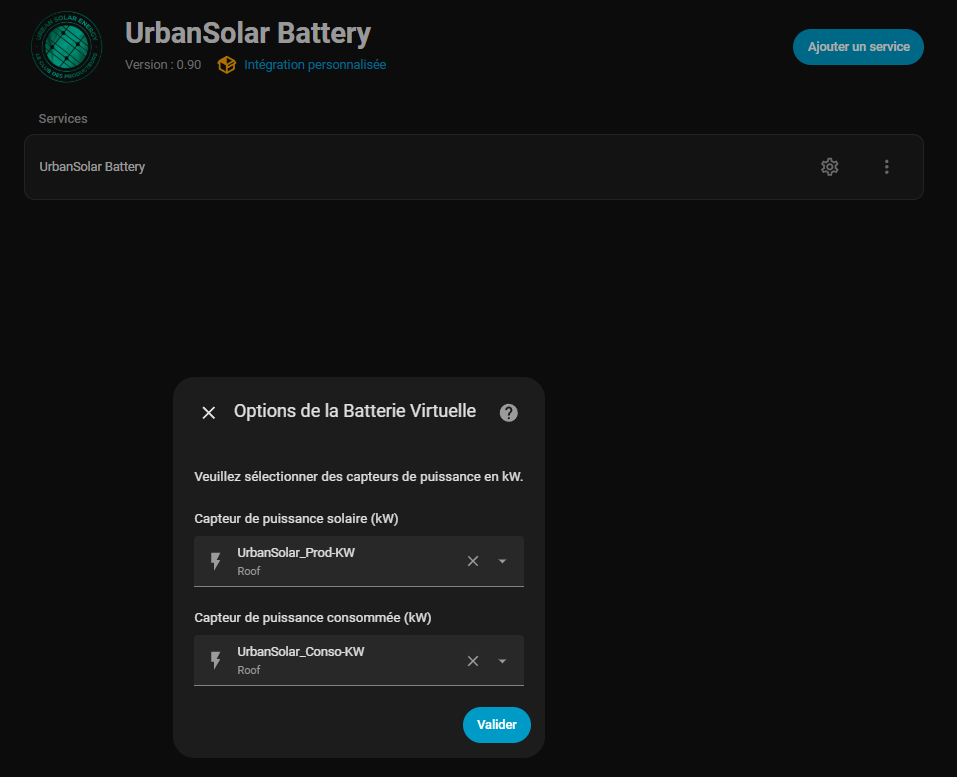Expand the consumed power sensor dropdown arrow
Screen dimensions: 957x777
(x=502, y=661)
